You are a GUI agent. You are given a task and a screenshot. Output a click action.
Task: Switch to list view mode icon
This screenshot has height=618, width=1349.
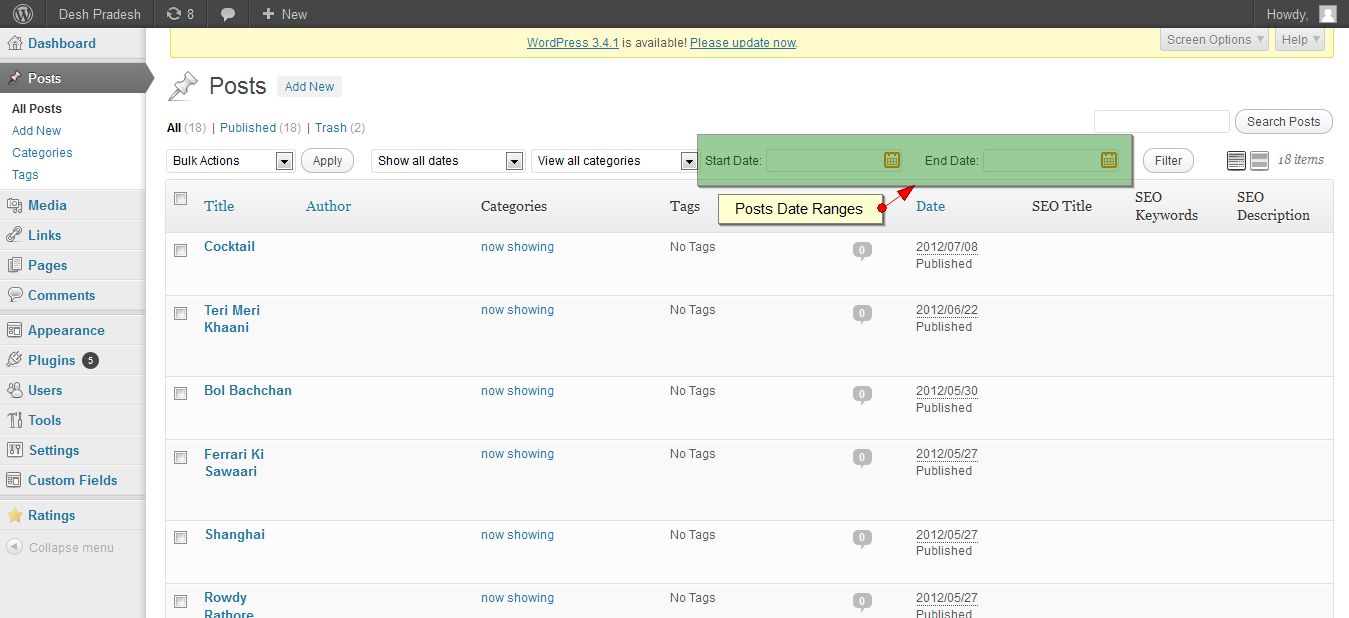point(1236,160)
